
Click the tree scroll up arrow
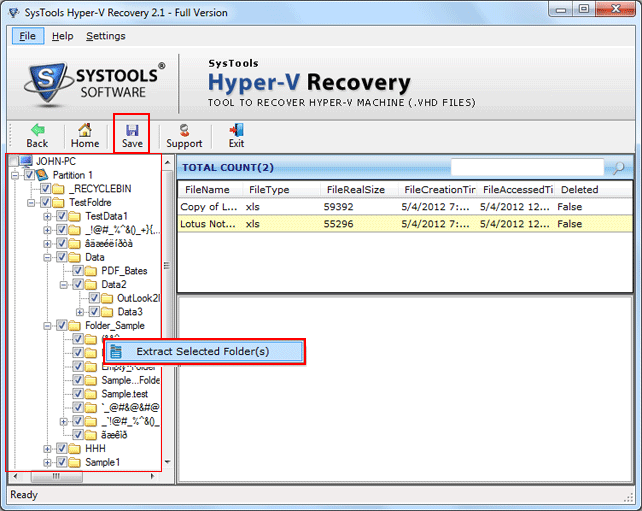point(167,163)
